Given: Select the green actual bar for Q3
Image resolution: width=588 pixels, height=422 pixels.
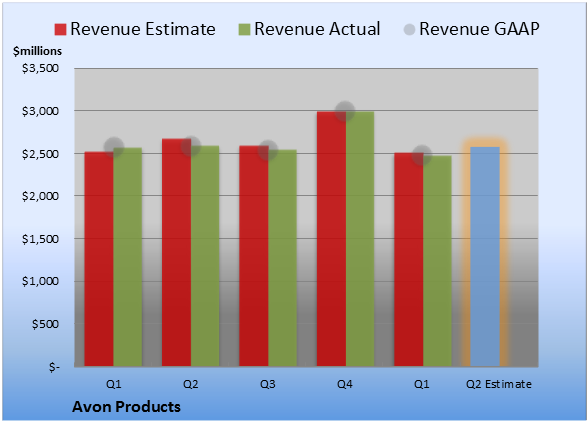Looking at the screenshot, I should (x=282, y=258).
